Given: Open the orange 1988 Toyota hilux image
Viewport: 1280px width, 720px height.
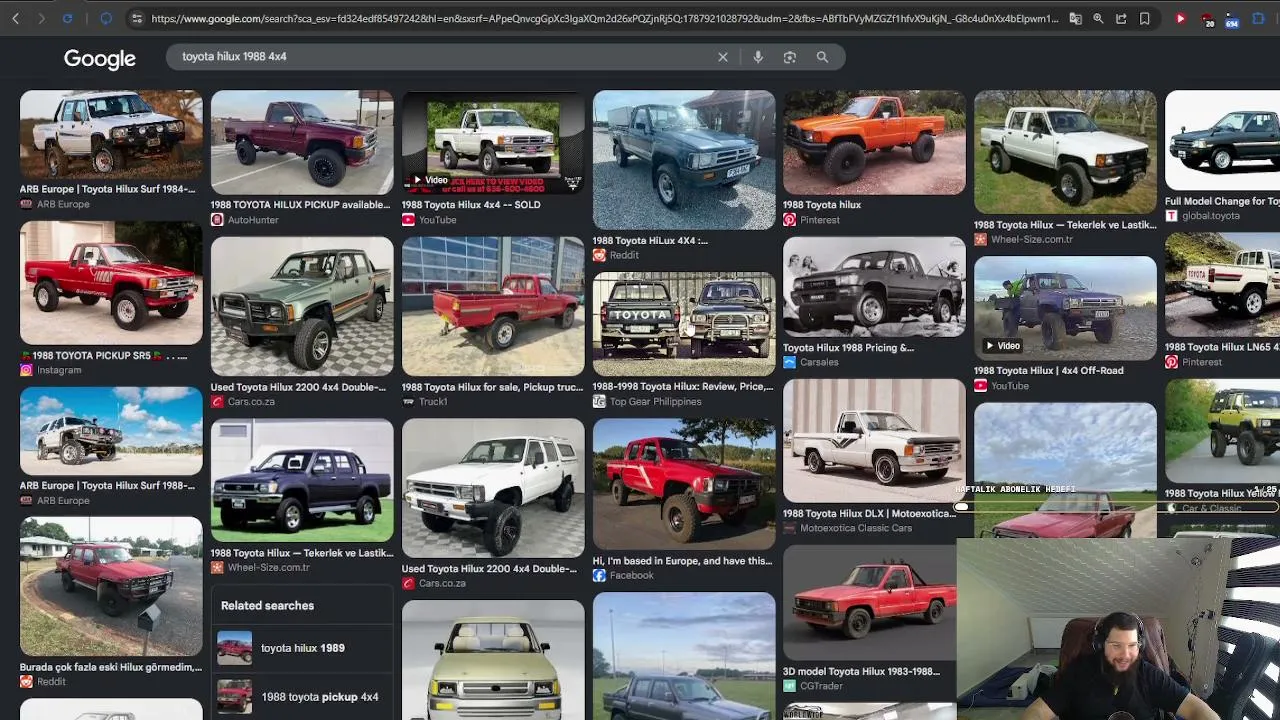Looking at the screenshot, I should (x=874, y=142).
